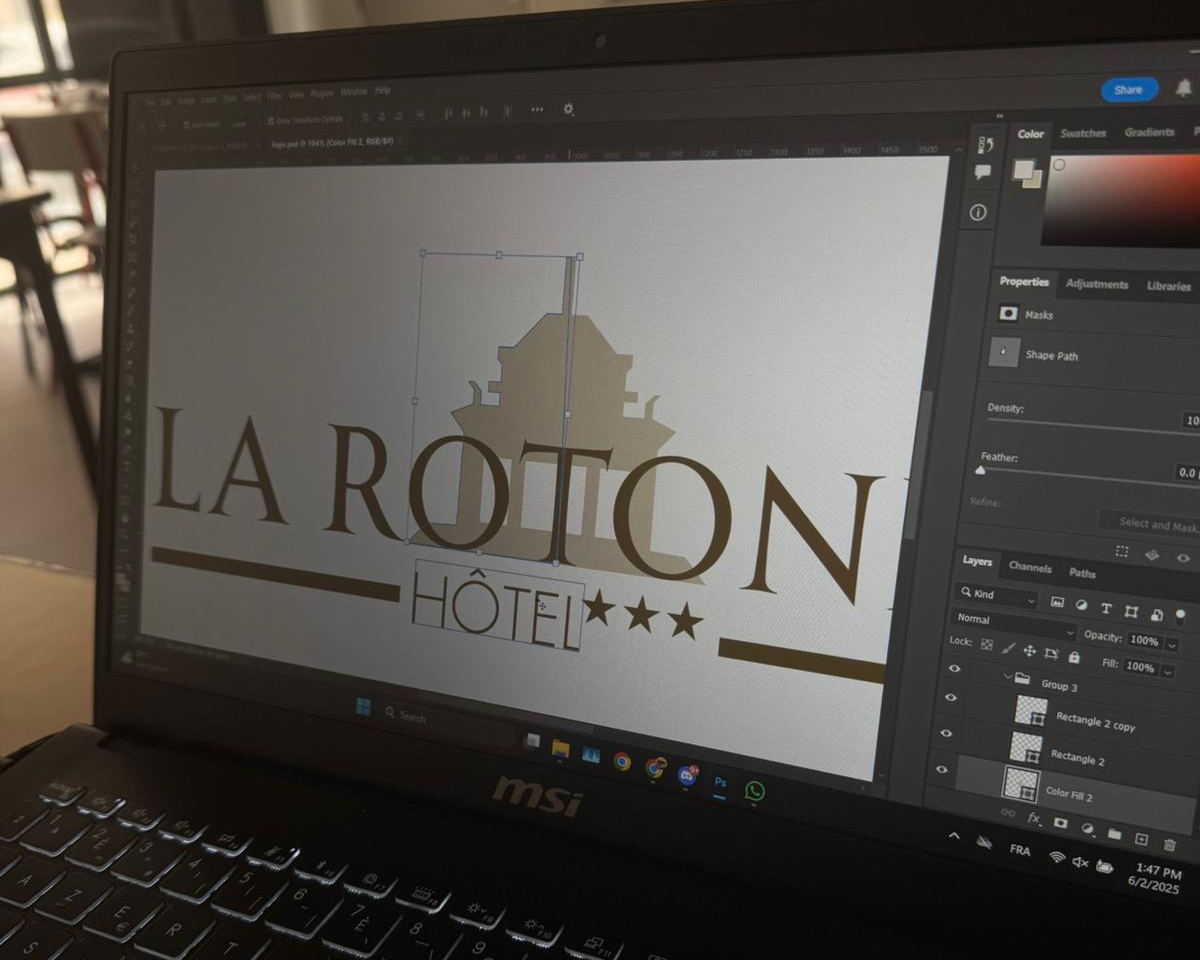The image size is (1200, 960).
Task: Switch to the Gradients tab
Action: point(1149,133)
